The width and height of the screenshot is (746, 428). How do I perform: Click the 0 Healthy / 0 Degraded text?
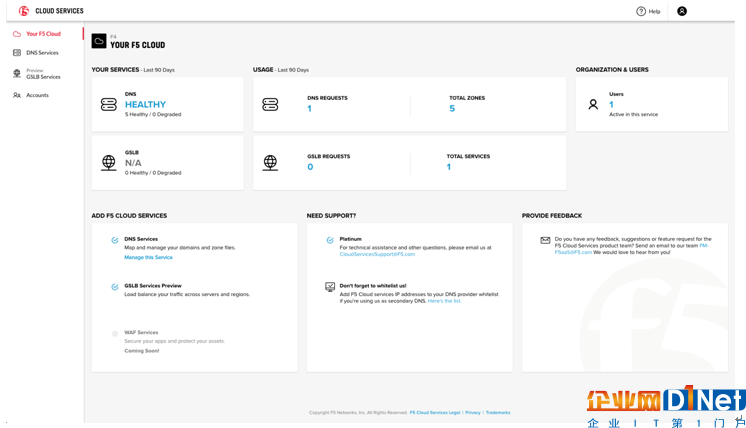[x=153, y=173]
